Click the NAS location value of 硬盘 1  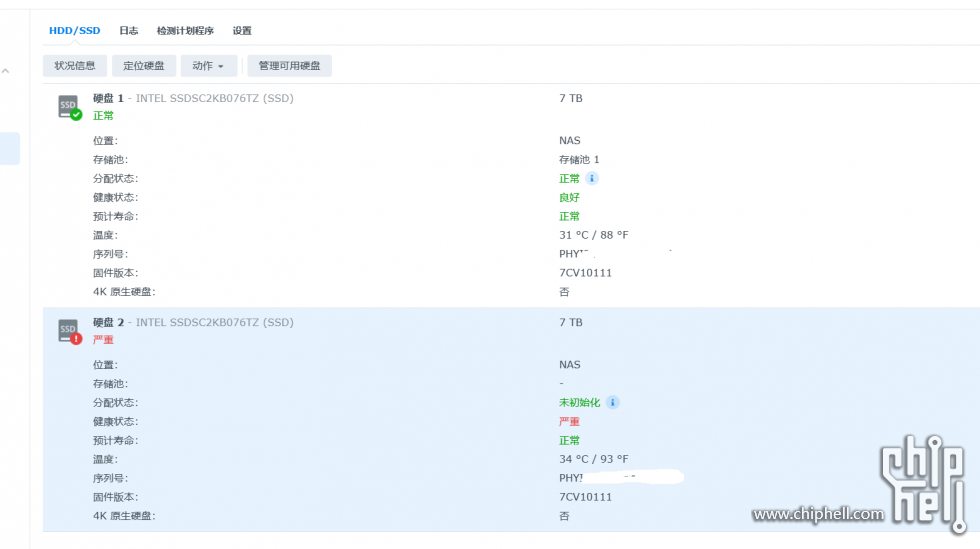tap(569, 141)
